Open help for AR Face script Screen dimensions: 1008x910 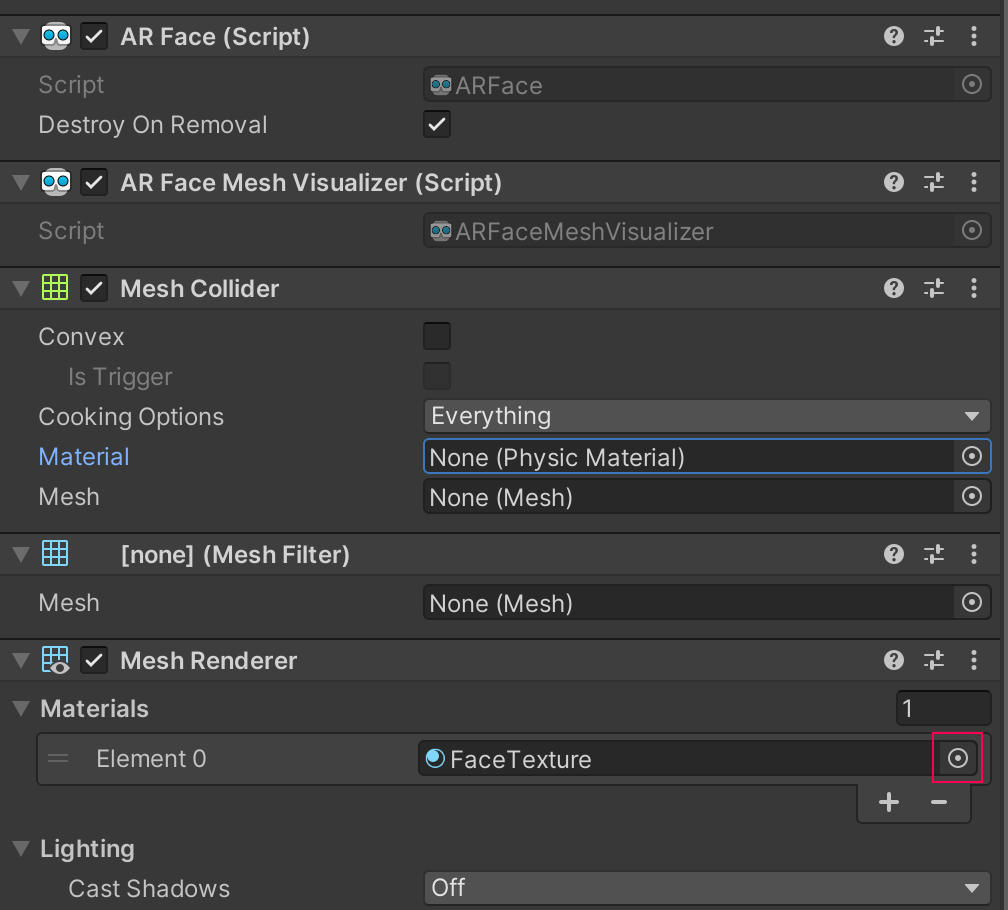(894, 37)
